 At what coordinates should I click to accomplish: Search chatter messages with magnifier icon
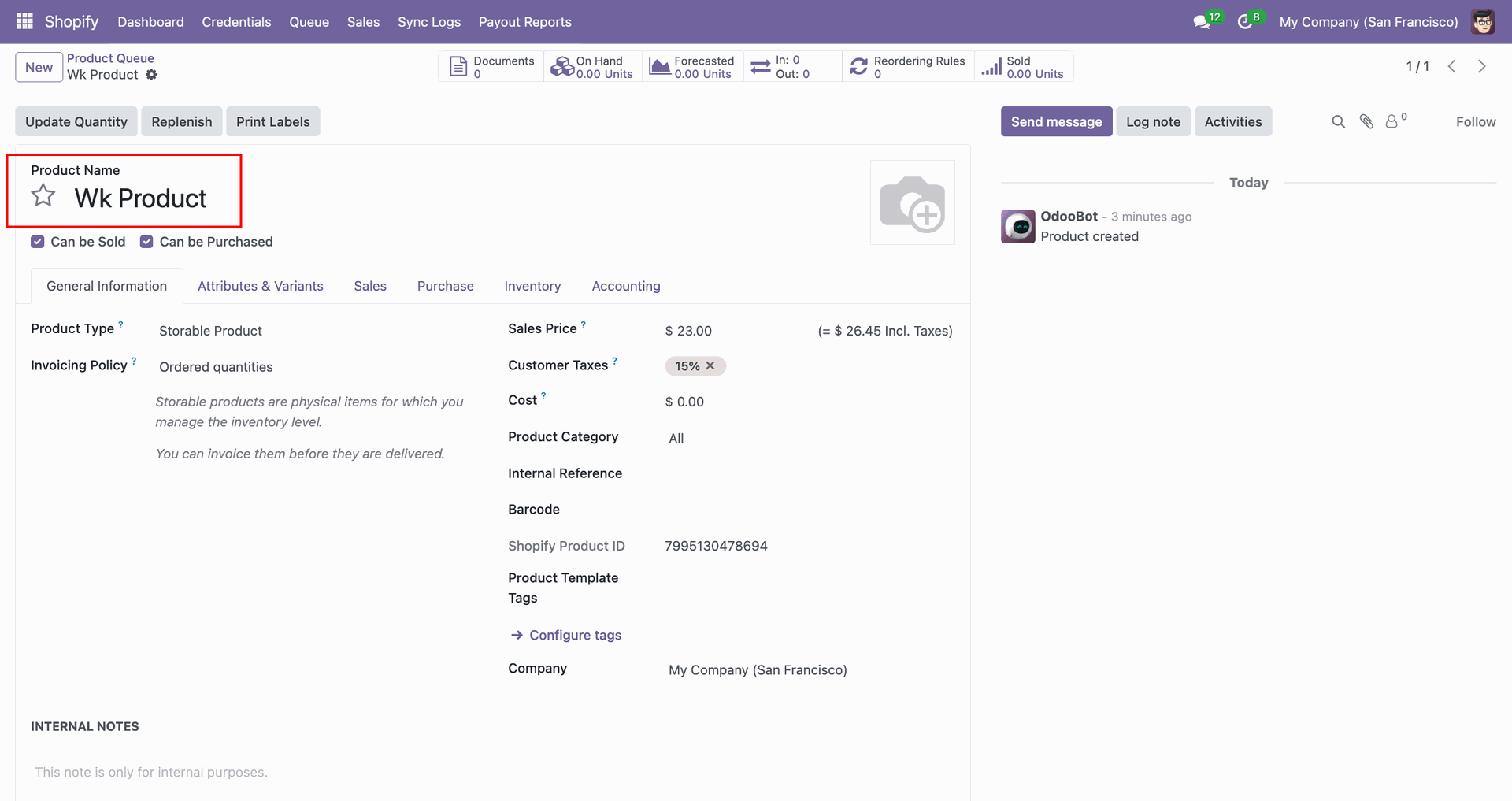[1338, 121]
